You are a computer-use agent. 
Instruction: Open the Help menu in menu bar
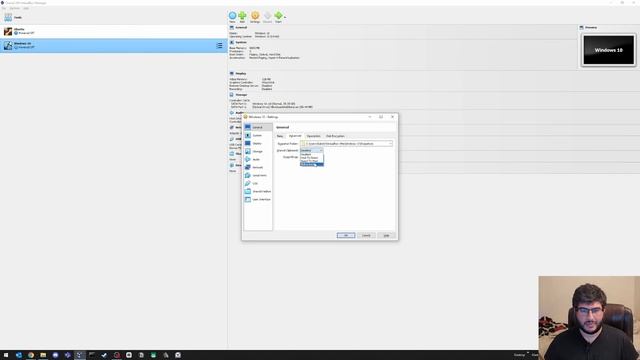click(26, 8)
